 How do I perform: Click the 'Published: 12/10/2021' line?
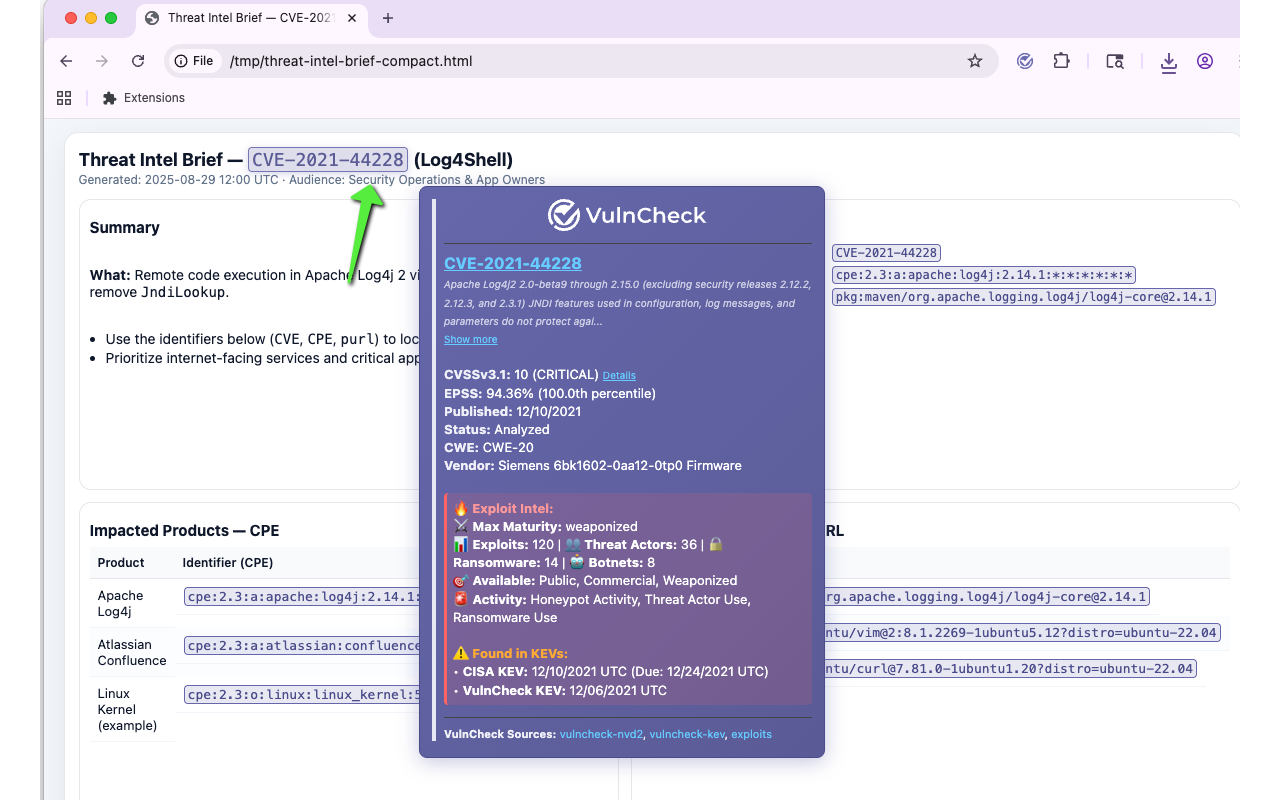pyautogui.click(x=512, y=411)
